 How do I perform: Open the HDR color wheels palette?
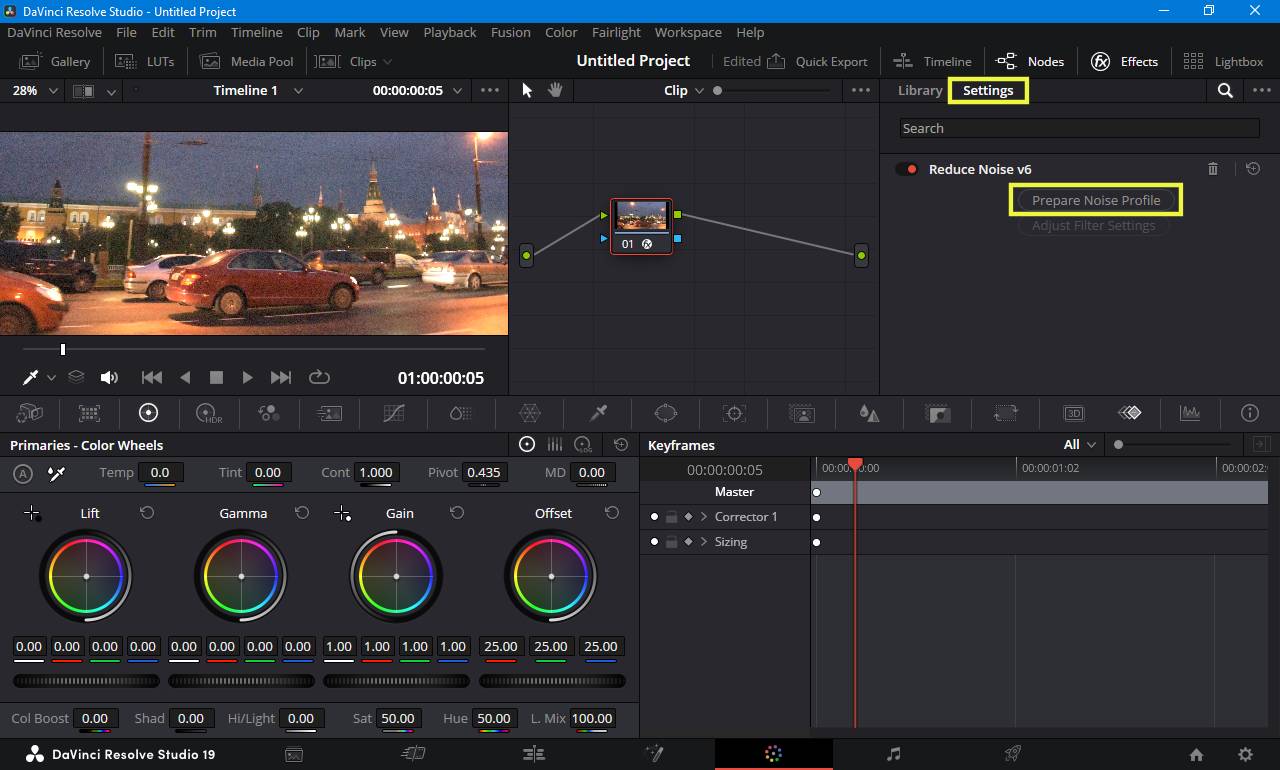(208, 413)
